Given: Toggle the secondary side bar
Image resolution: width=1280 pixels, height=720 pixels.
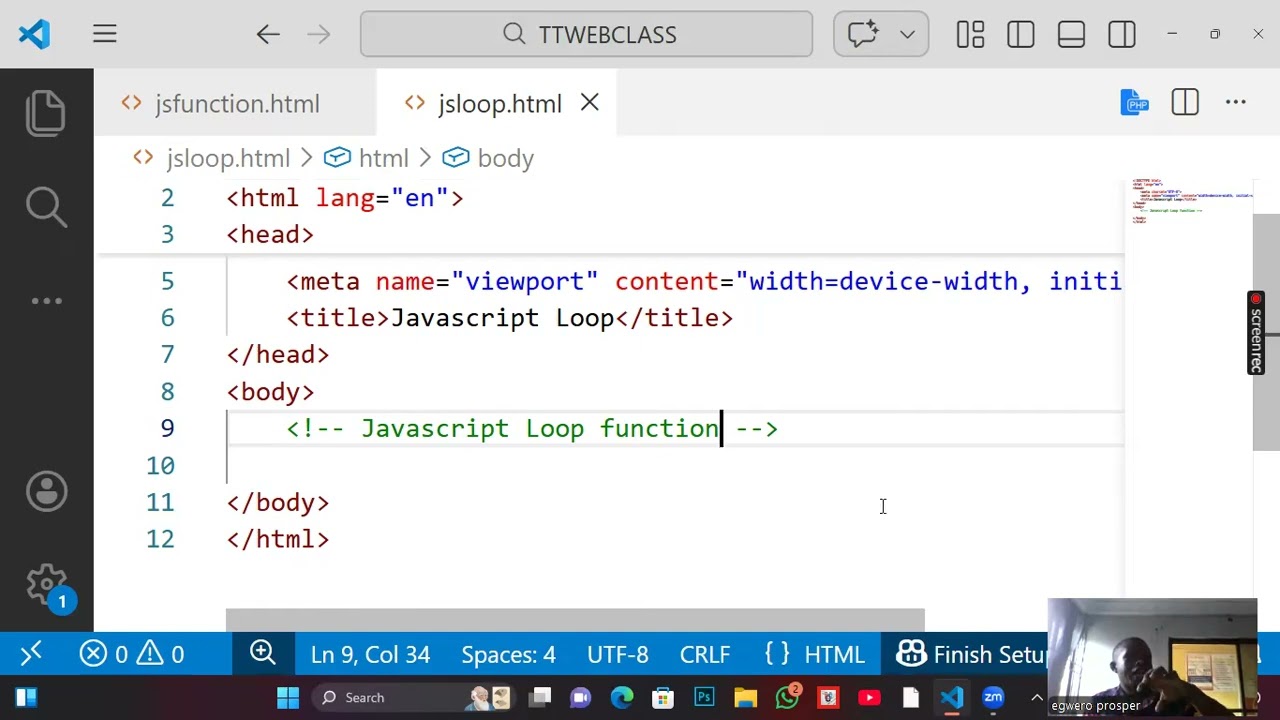Looking at the screenshot, I should (1122, 35).
